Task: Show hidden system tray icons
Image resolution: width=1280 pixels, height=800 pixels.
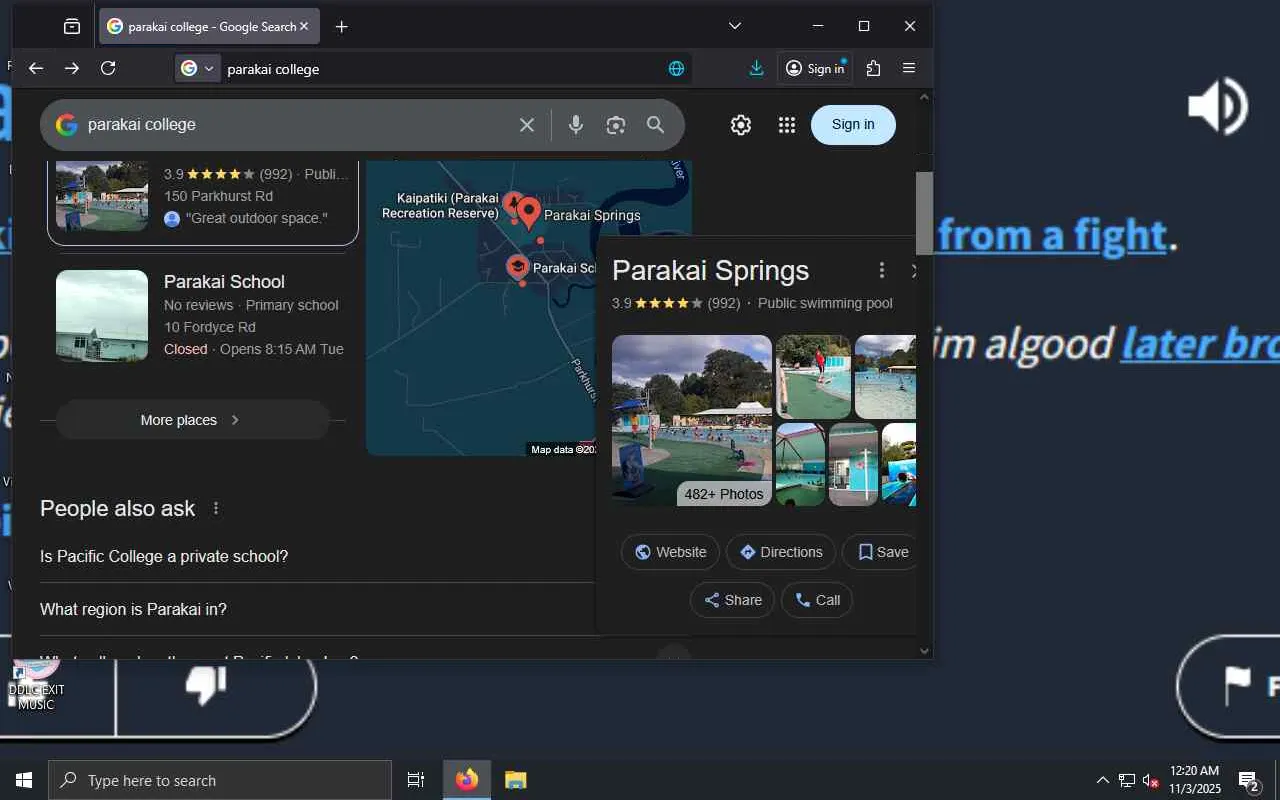Action: click(x=1102, y=780)
